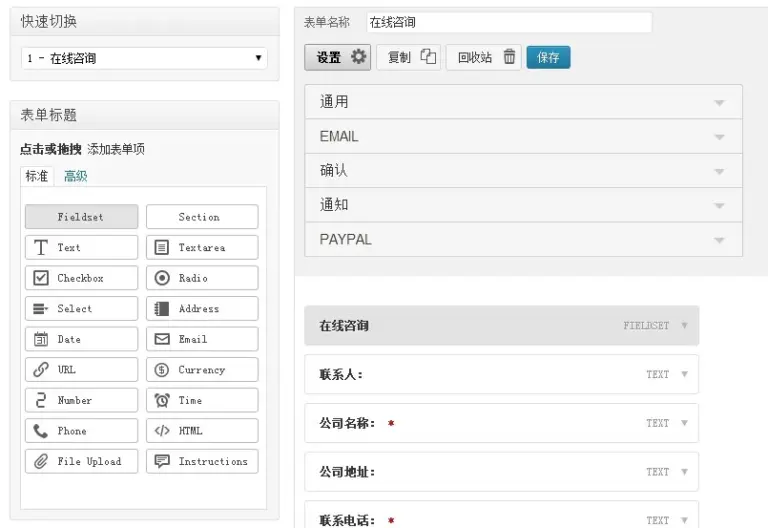This screenshot has height=528, width=768.
Task: Click the 表单名称 input field
Action: coord(509,22)
